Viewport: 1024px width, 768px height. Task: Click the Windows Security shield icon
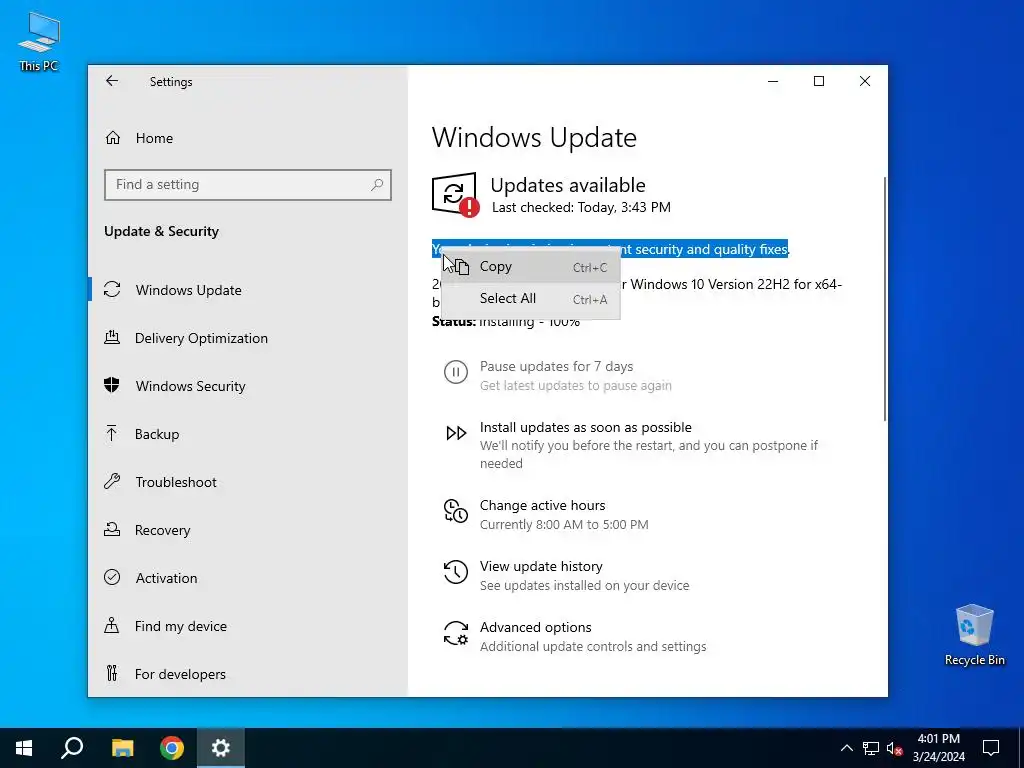tap(112, 385)
